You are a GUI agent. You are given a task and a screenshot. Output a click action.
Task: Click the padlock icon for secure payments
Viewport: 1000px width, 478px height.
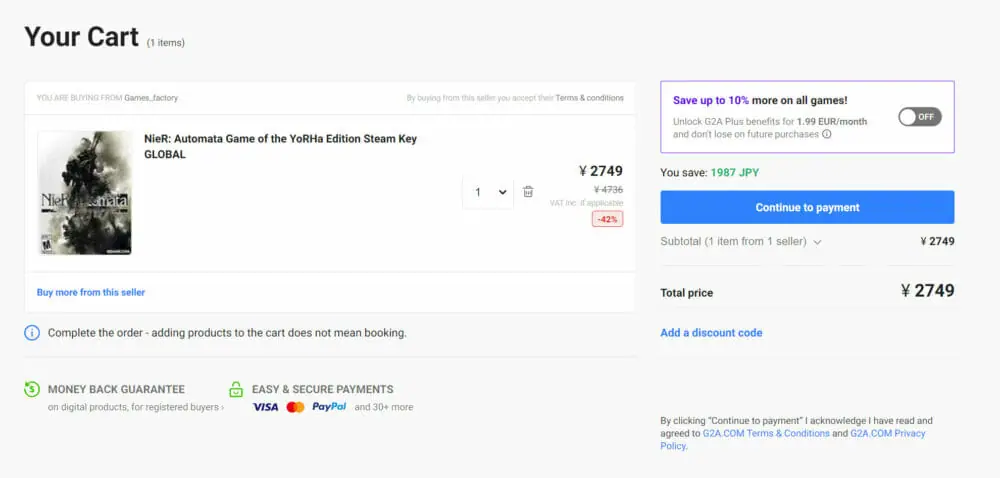(236, 389)
